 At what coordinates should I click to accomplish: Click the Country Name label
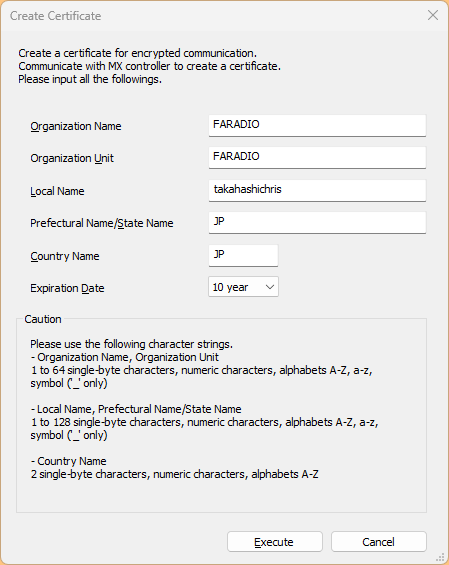coord(65,256)
